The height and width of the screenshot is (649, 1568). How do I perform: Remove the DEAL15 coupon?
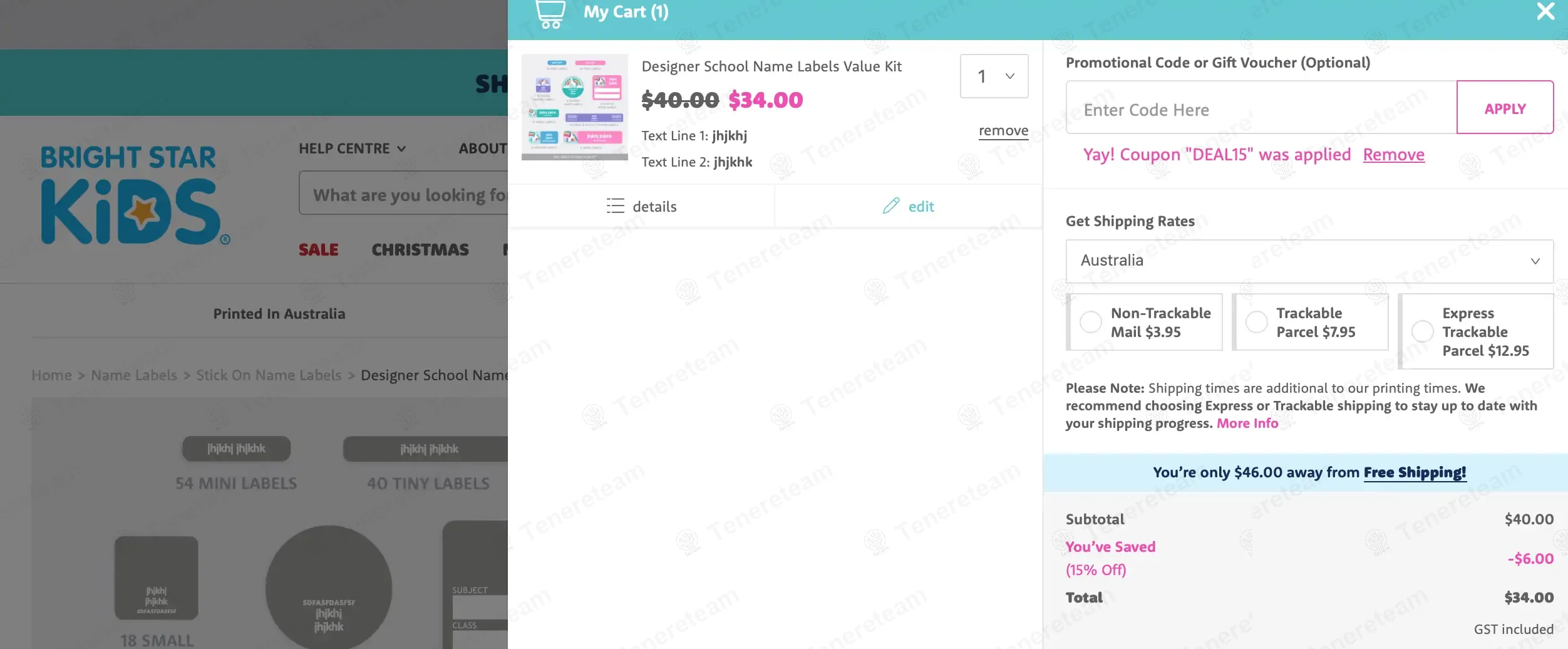[1393, 155]
